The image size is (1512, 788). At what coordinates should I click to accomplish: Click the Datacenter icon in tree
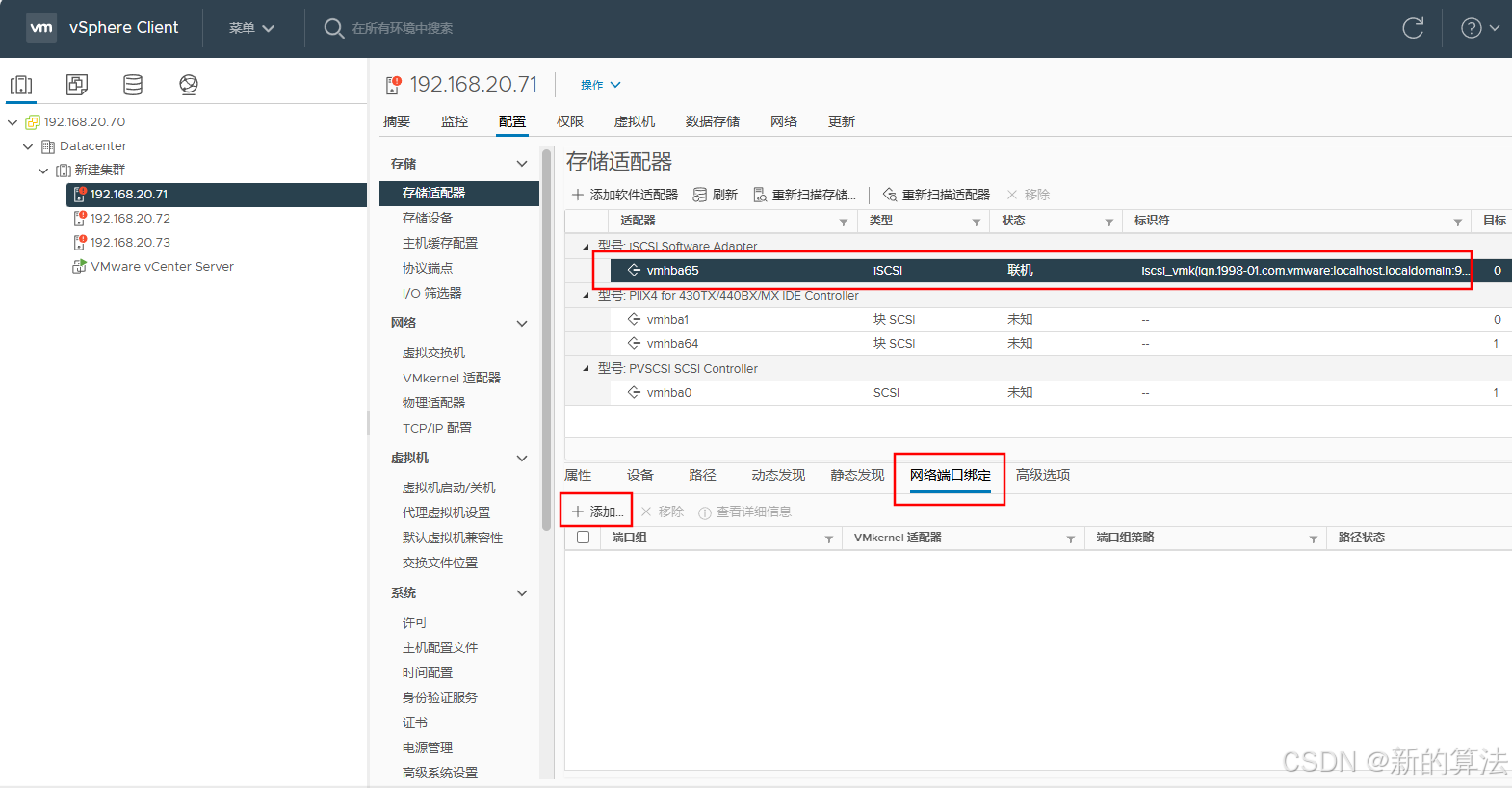(48, 146)
